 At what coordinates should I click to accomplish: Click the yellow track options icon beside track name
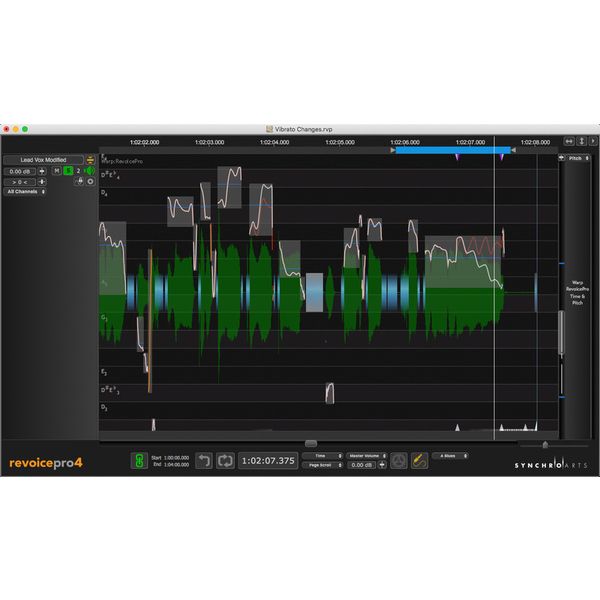(x=90, y=160)
